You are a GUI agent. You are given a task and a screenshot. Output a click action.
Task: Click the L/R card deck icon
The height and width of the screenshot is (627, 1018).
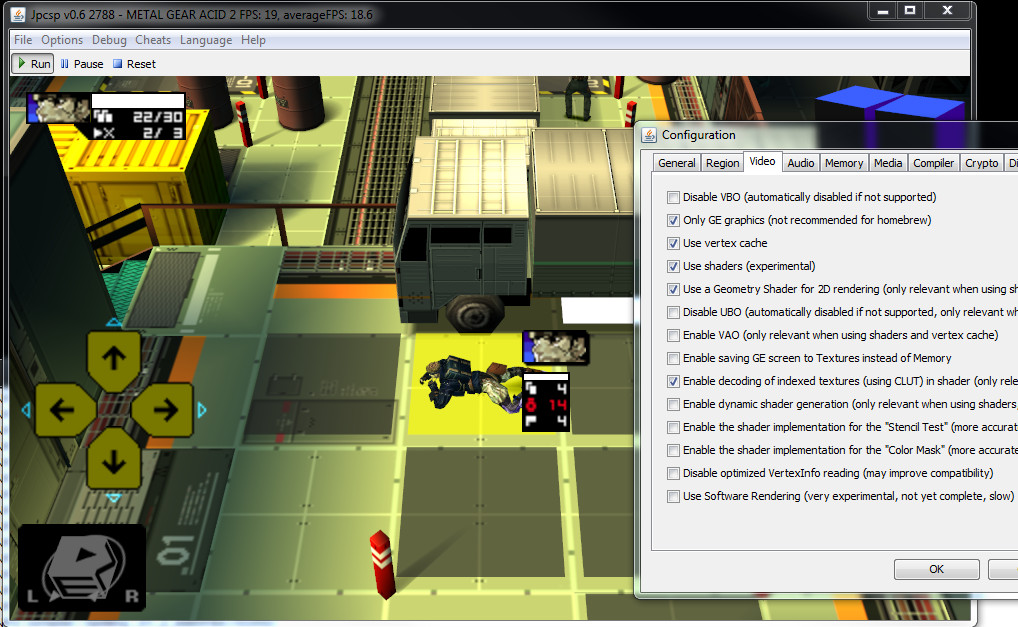click(82, 568)
